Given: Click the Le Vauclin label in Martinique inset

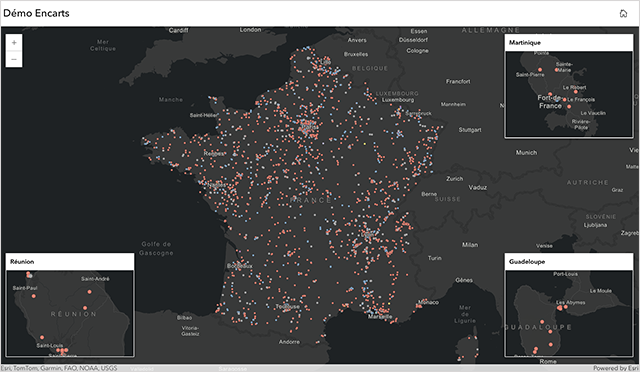Looking at the screenshot, I should coord(593,113).
